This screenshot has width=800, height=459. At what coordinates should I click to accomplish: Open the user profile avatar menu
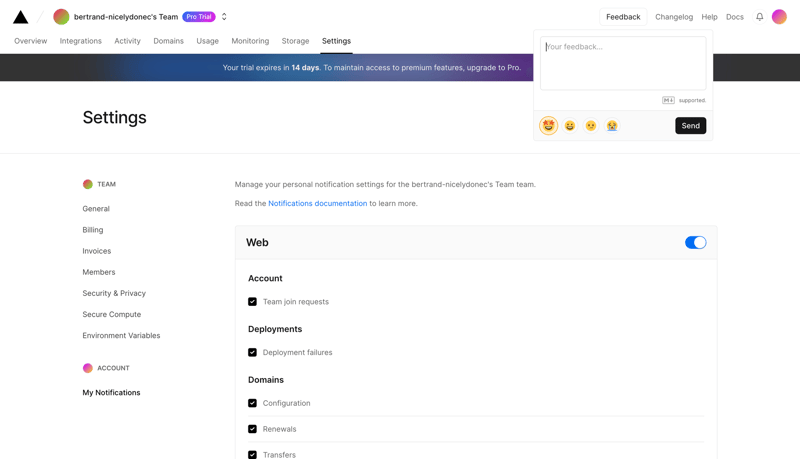(x=779, y=17)
